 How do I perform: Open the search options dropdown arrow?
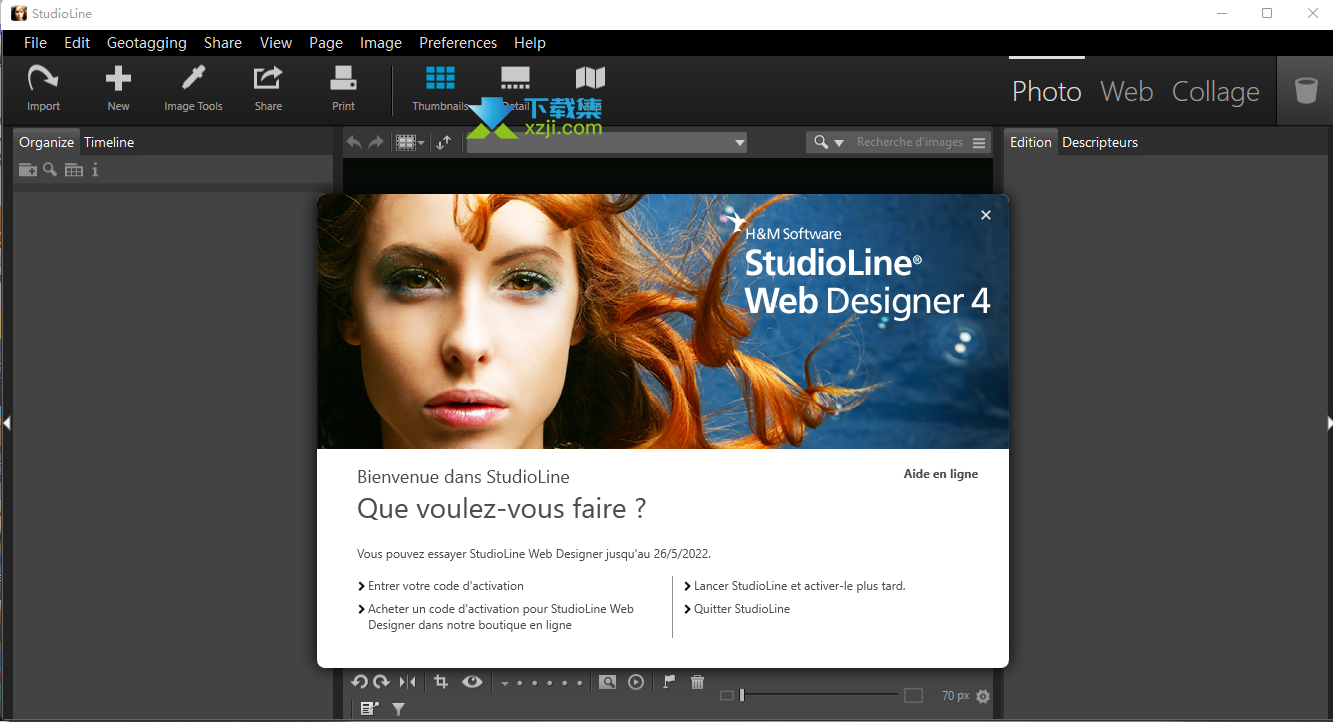tap(839, 143)
